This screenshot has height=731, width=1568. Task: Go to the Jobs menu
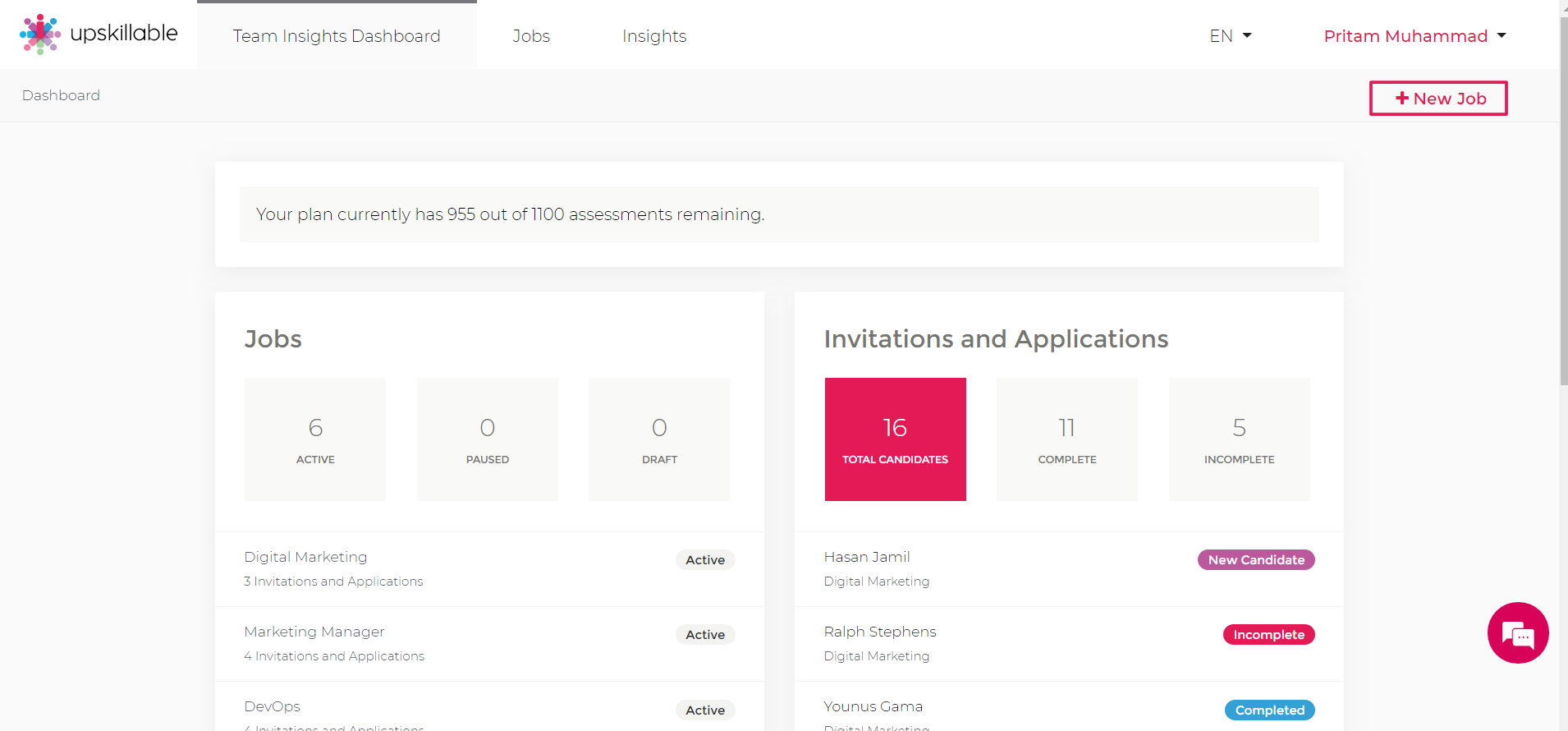531,36
